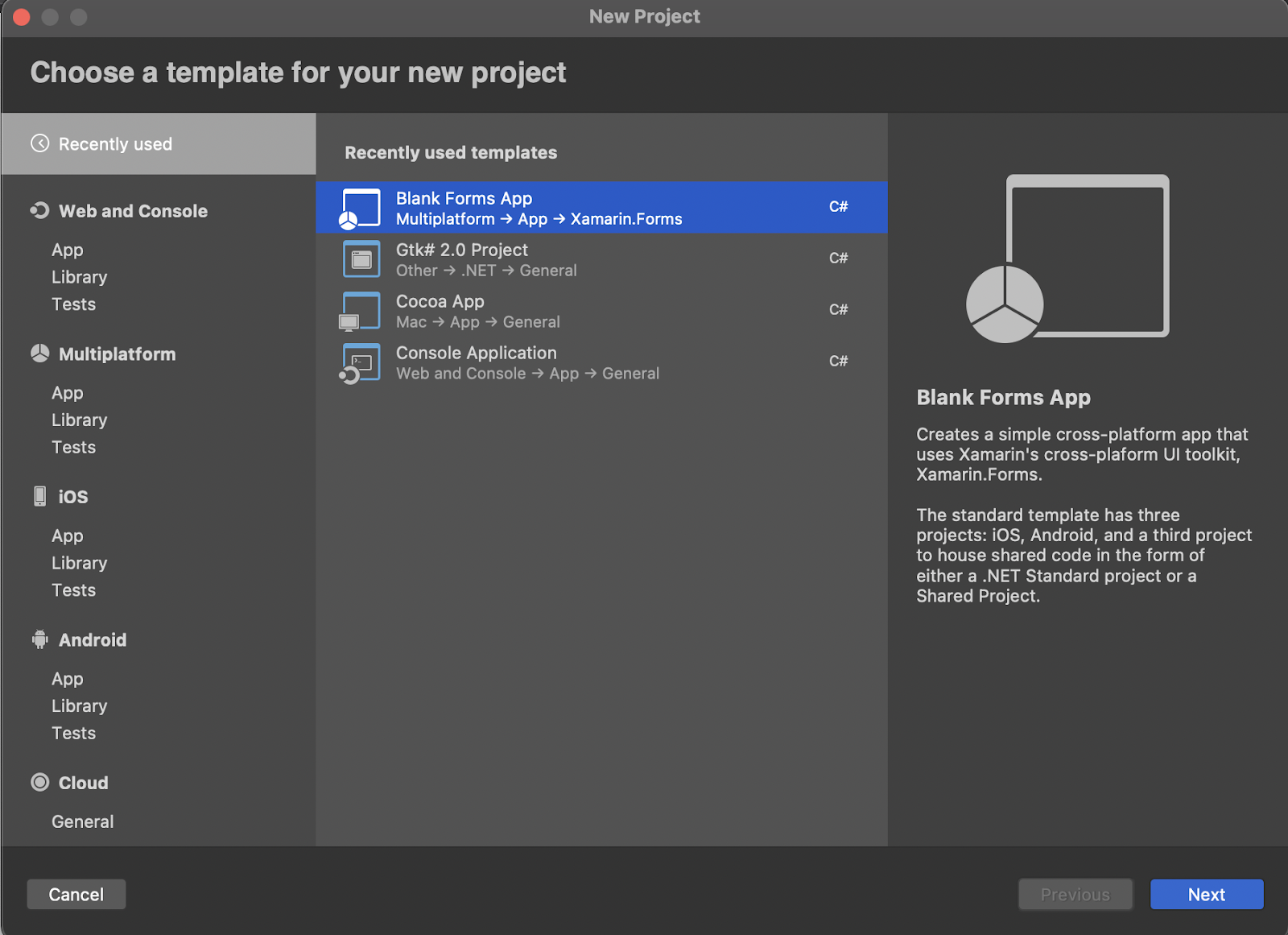Viewport: 1288px width, 935px height.
Task: Click the C# label for Console Application
Action: click(x=839, y=361)
